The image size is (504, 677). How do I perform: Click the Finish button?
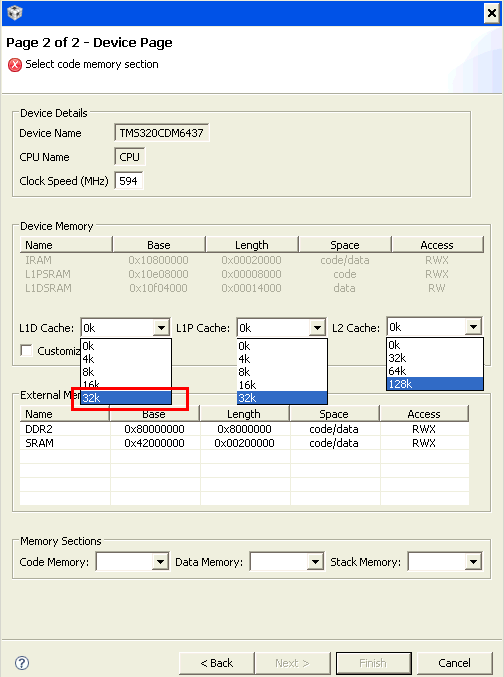(374, 663)
